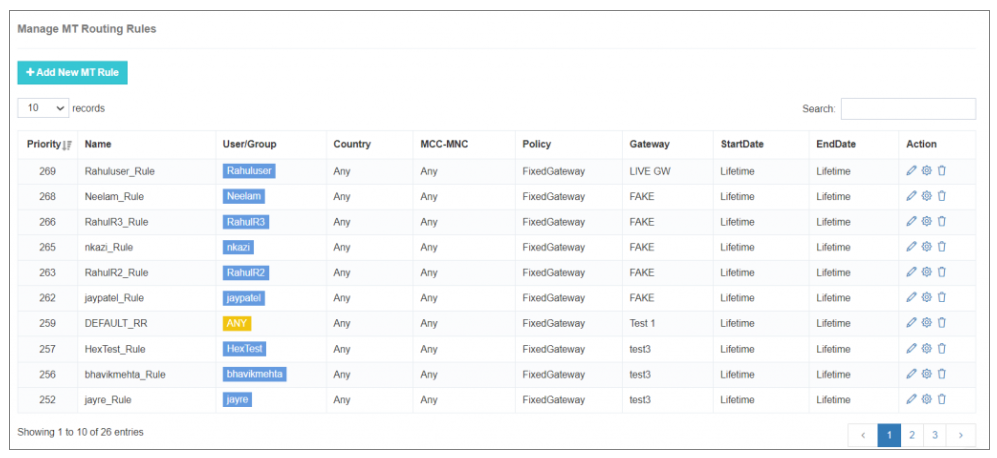This screenshot has width=997, height=458.
Task: Select priority 269 cell
Action: [x=48, y=171]
